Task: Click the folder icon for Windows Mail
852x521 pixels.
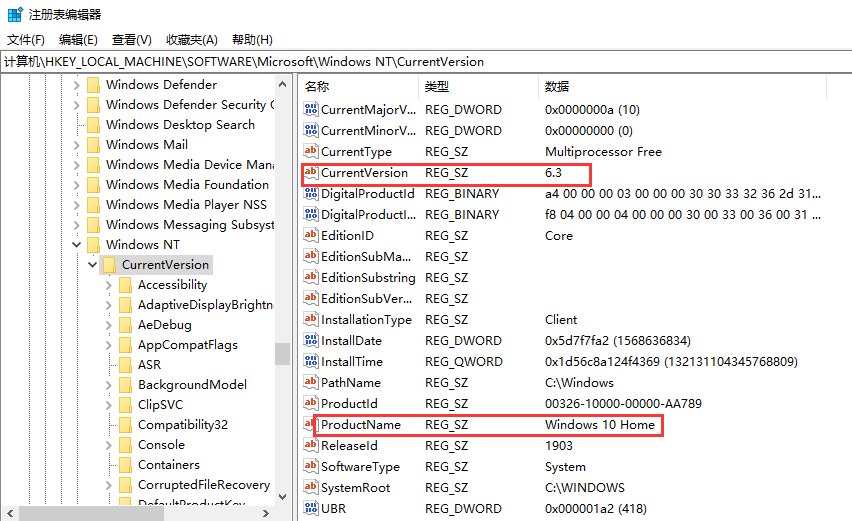Action: point(93,145)
